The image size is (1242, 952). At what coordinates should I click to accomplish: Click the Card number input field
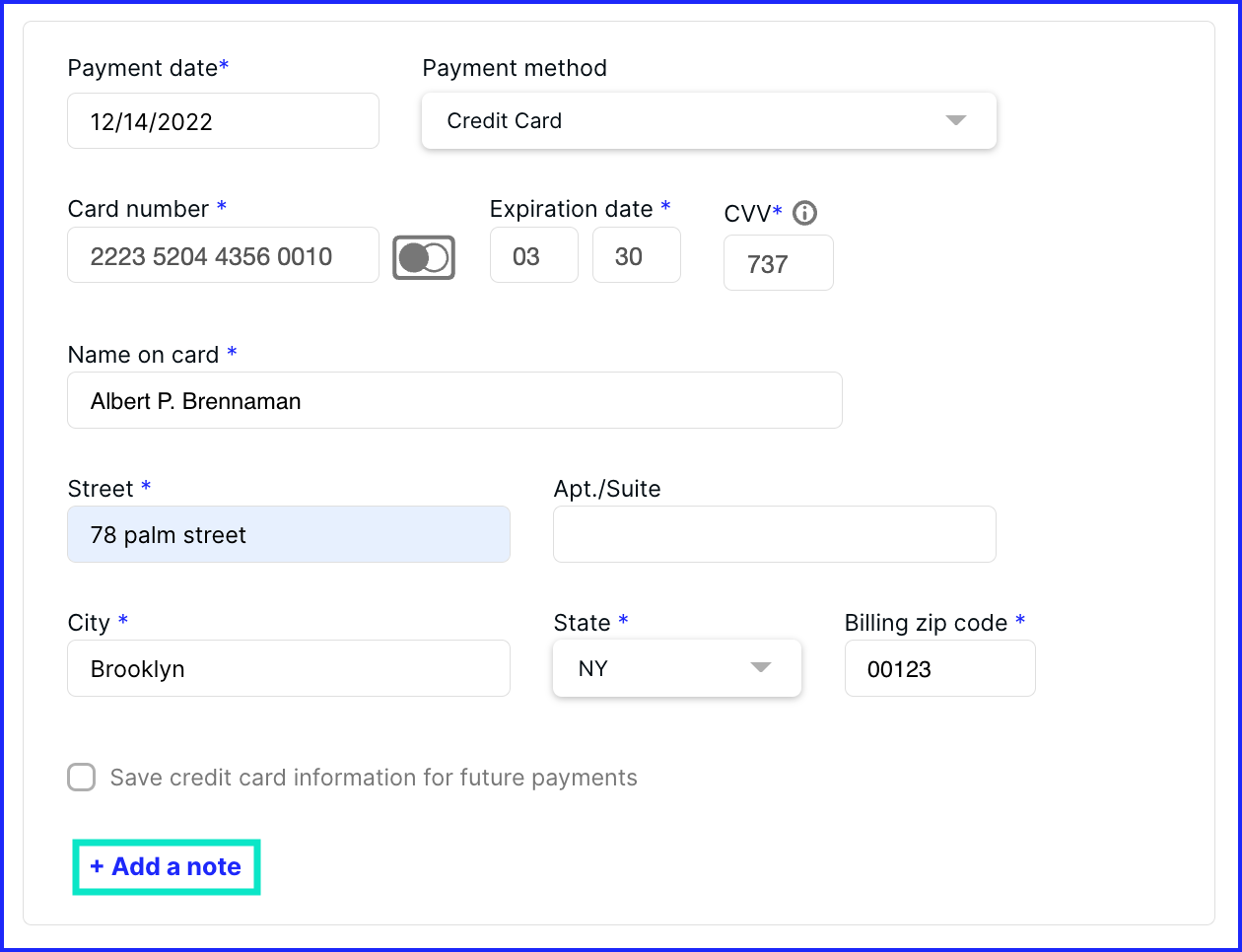pyautogui.click(x=223, y=255)
